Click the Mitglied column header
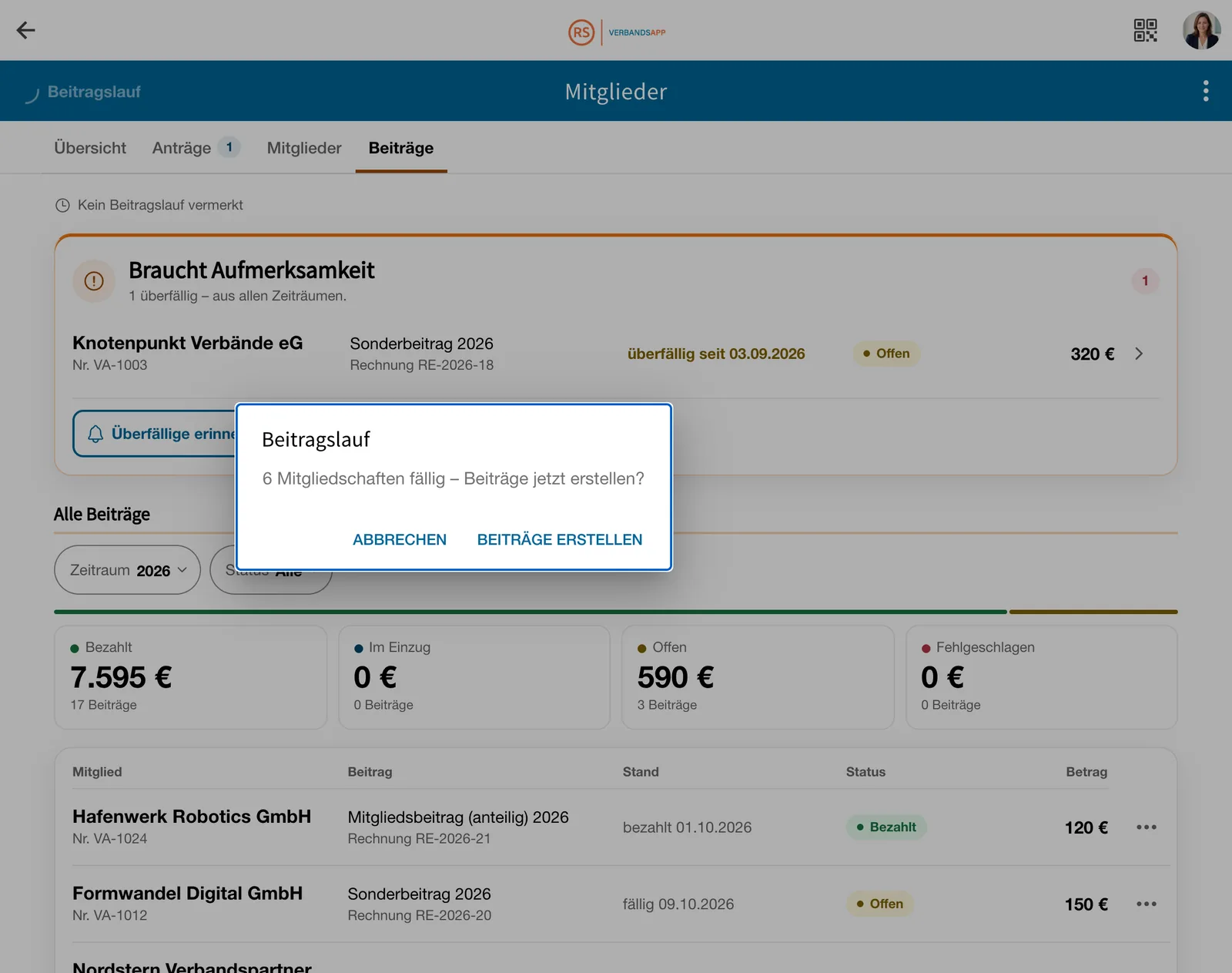This screenshot has width=1232, height=973. point(97,772)
